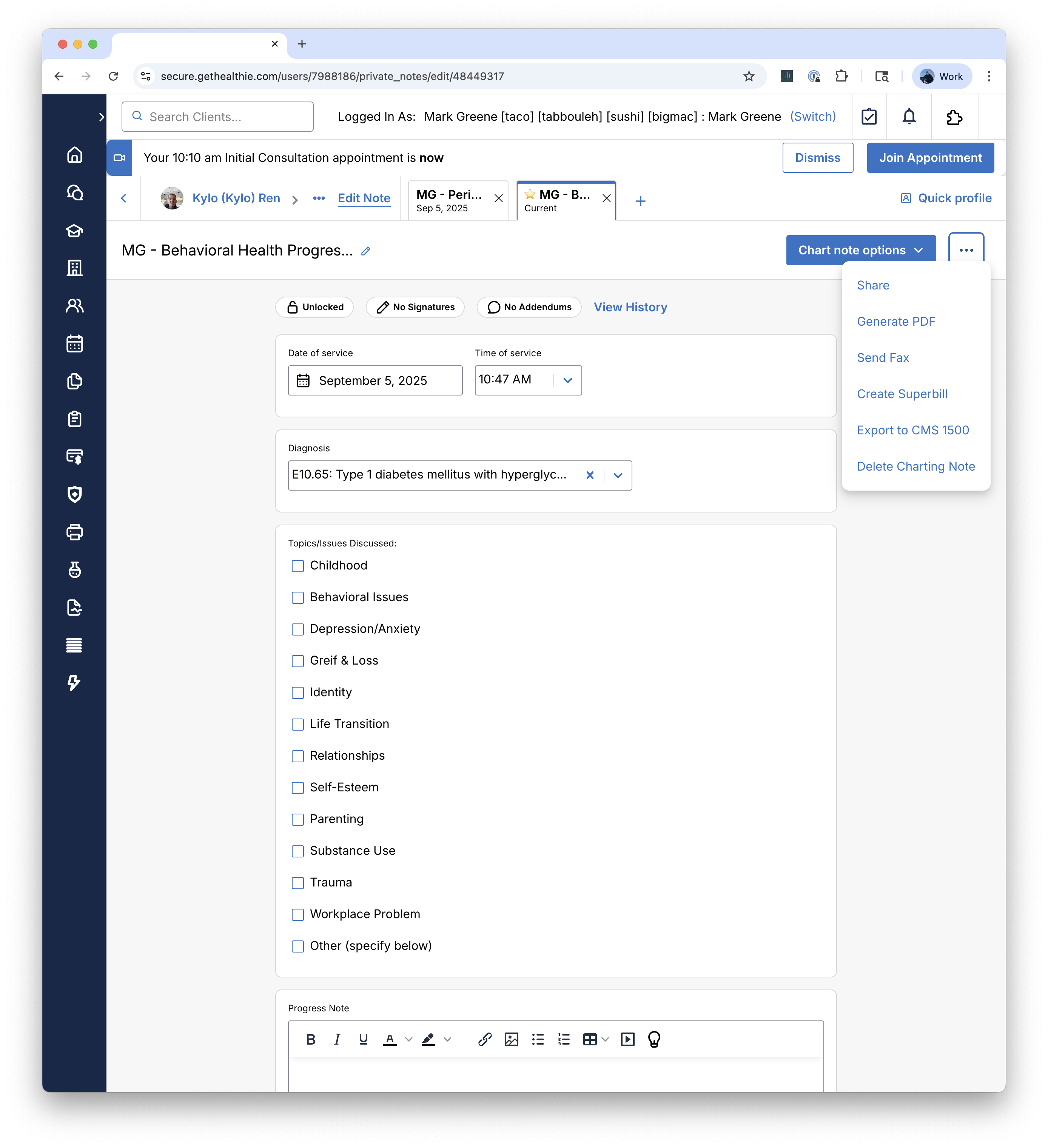Click the Join Appointment button
The width and height of the screenshot is (1048, 1148).
pyautogui.click(x=930, y=158)
